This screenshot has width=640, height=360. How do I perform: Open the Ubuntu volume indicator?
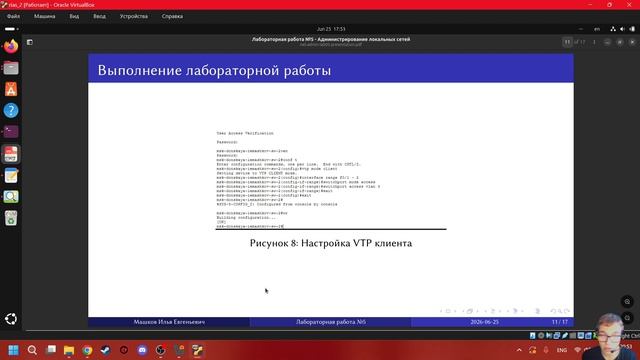(622, 29)
